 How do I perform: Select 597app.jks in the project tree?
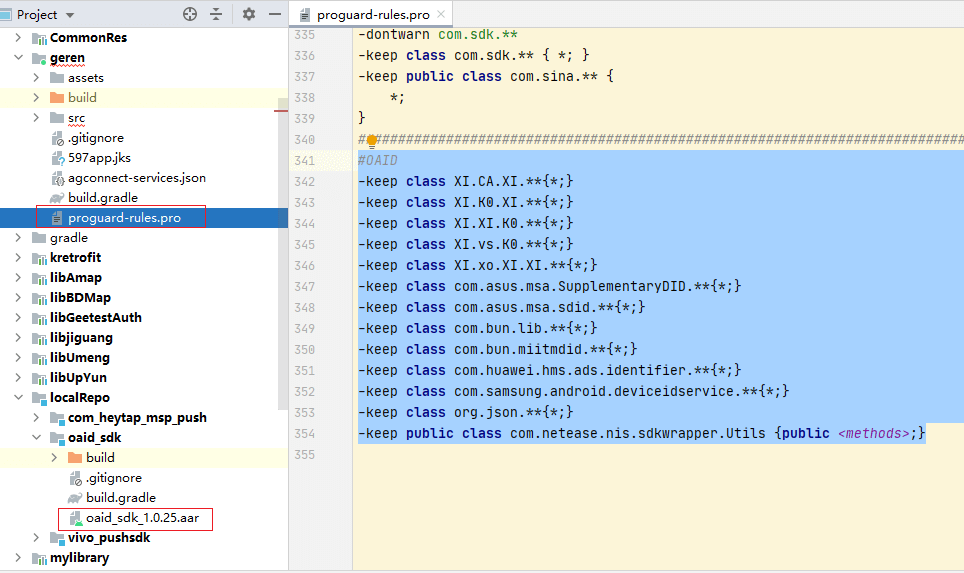(x=99, y=157)
